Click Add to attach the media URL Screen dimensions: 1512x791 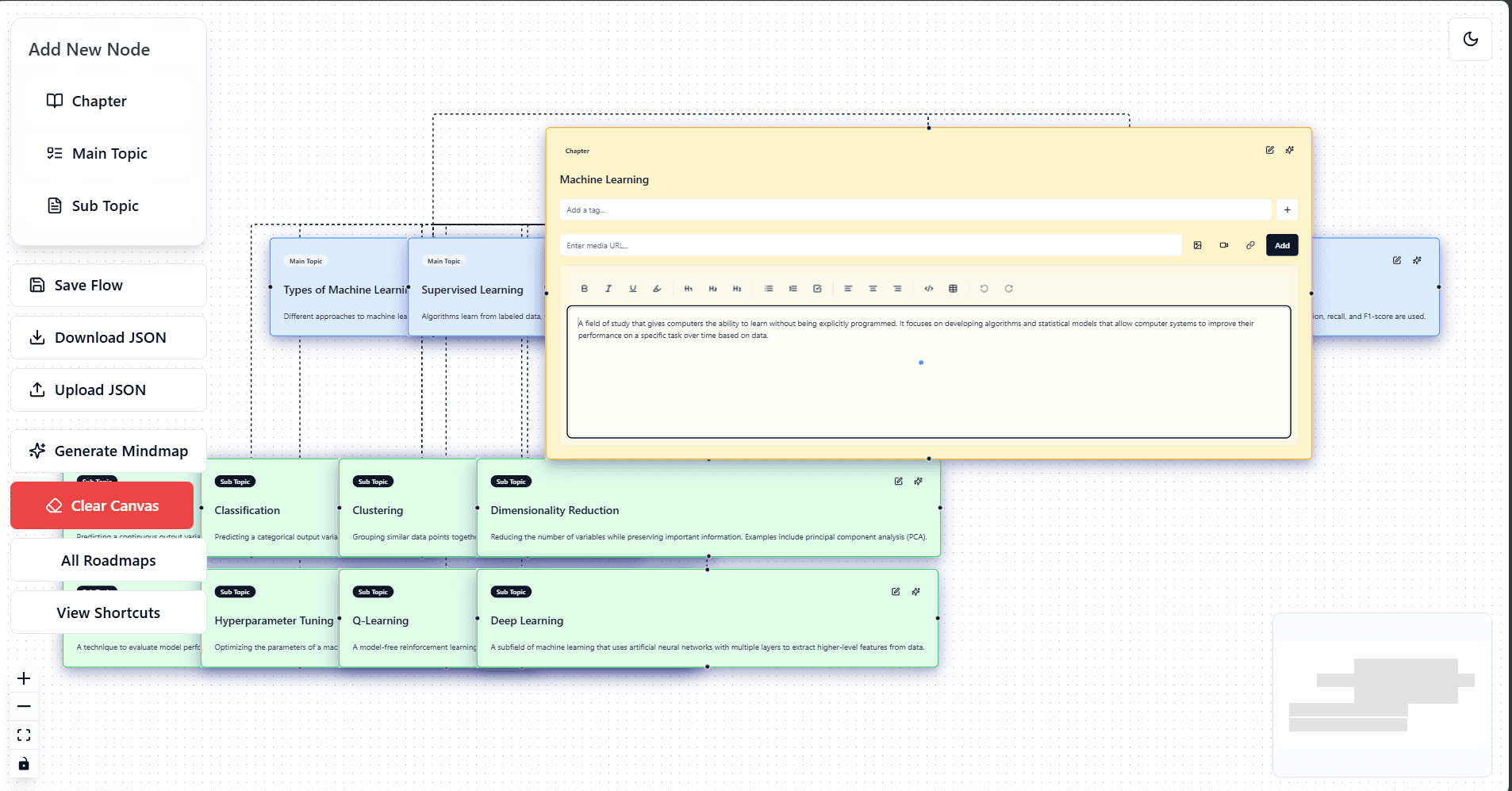1281,245
